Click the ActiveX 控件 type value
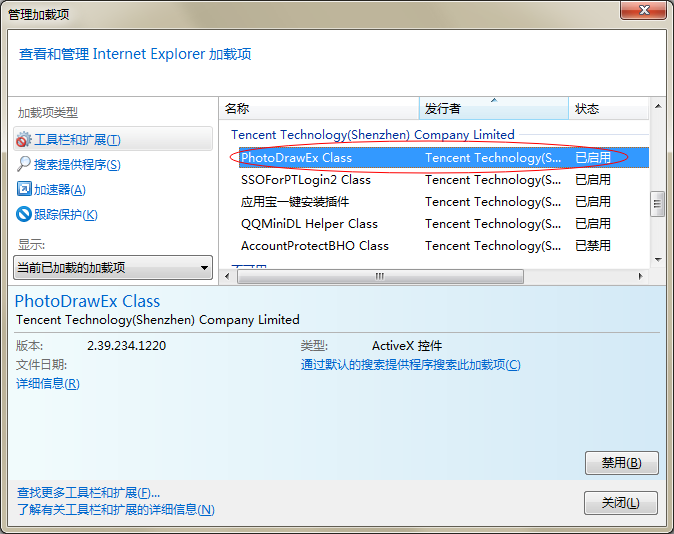 click(407, 346)
